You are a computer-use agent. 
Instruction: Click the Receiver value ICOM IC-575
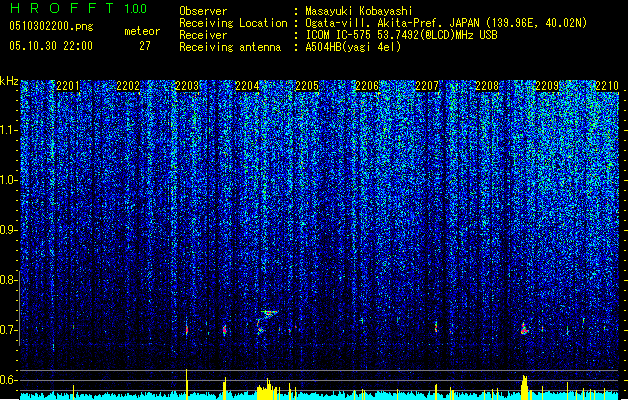339,35
